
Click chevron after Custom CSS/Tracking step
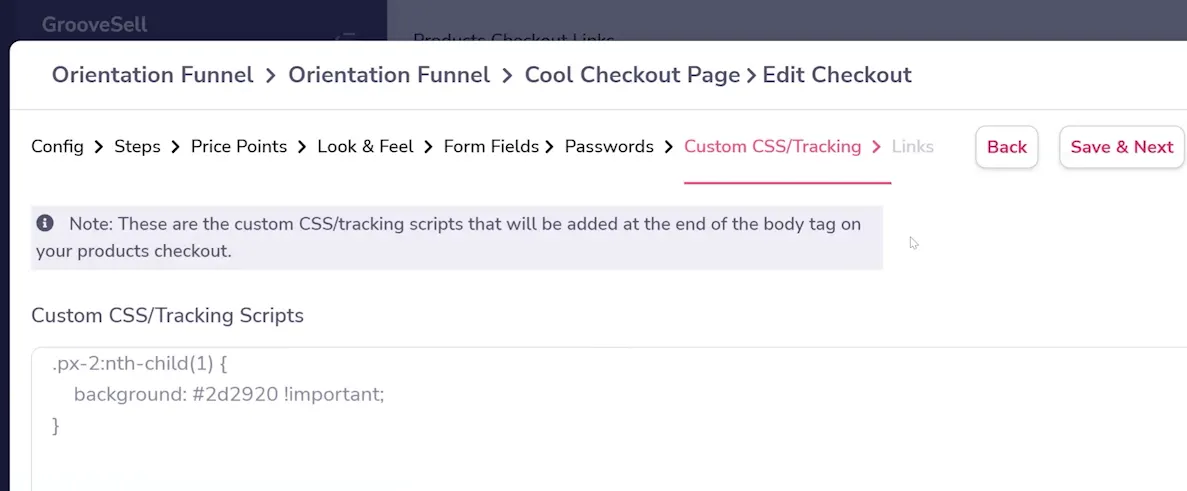click(x=877, y=147)
